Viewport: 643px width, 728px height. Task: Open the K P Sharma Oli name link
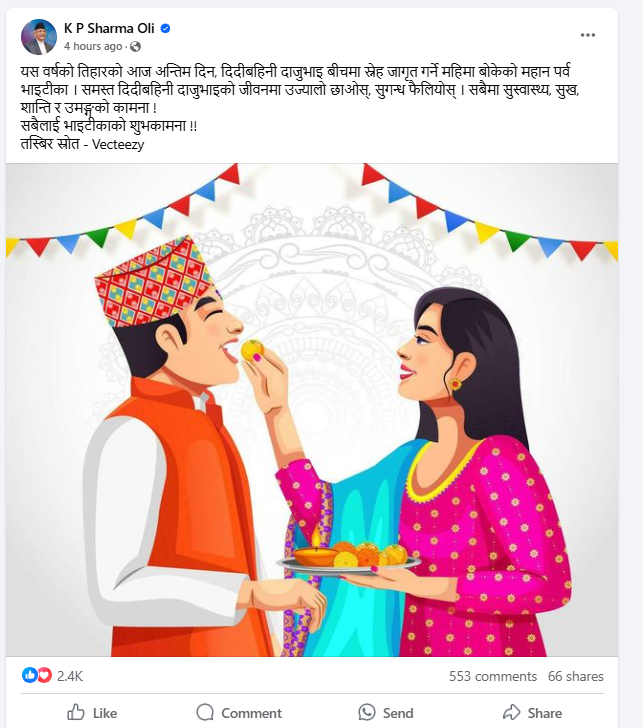coord(109,28)
